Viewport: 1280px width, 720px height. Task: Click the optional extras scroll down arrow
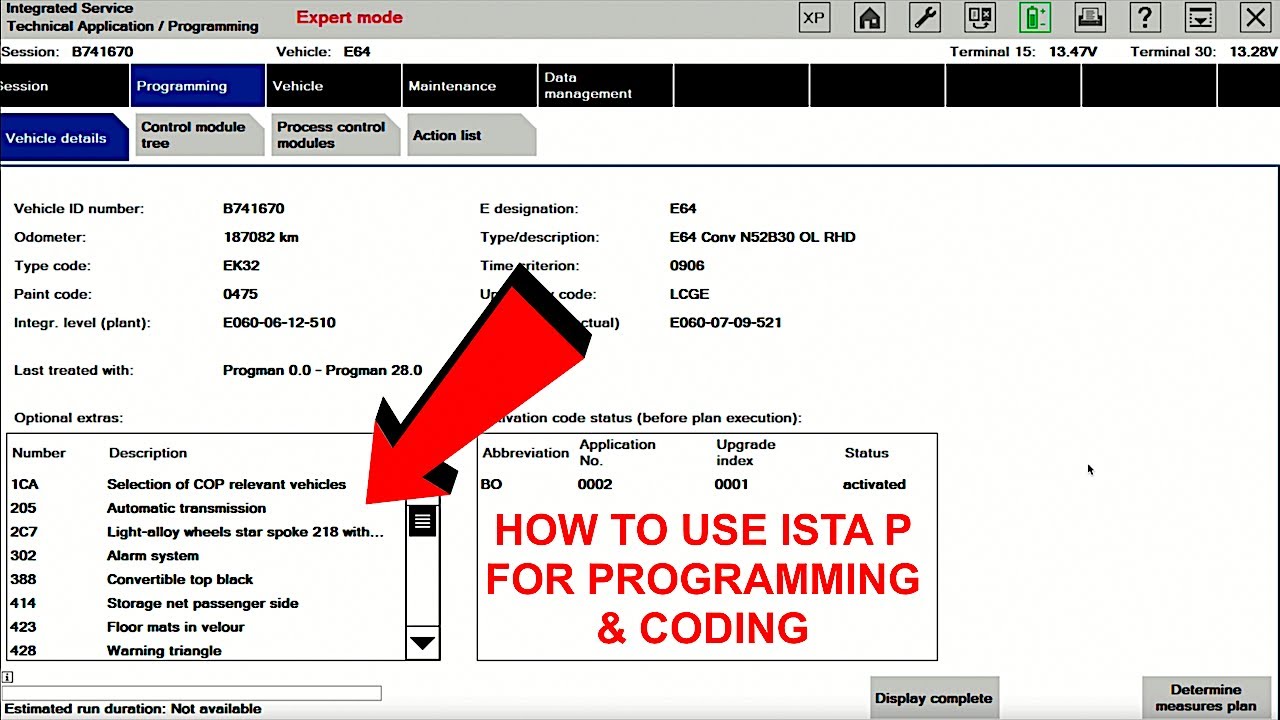(423, 643)
